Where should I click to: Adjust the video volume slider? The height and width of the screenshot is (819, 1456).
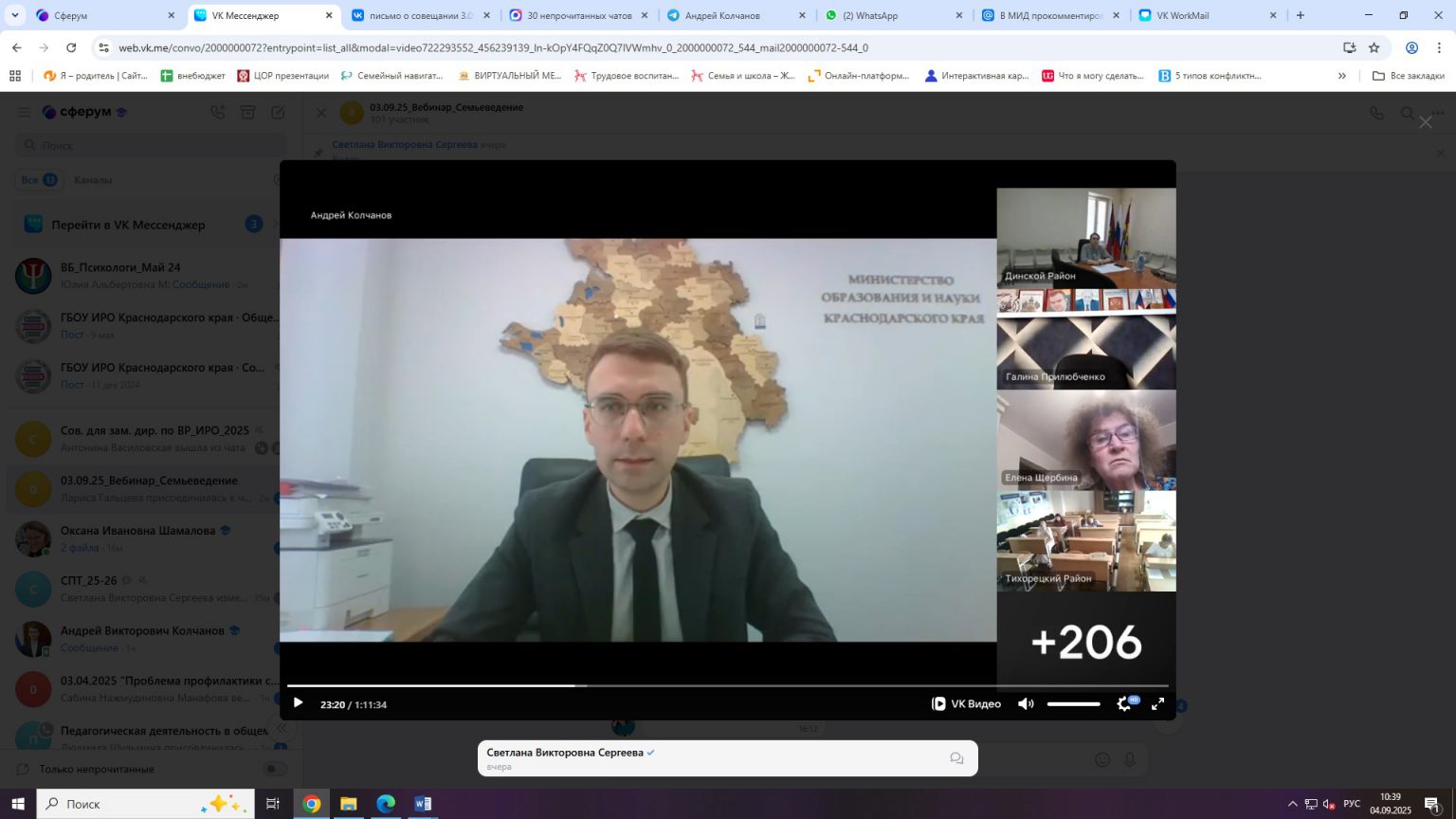[x=1073, y=704]
